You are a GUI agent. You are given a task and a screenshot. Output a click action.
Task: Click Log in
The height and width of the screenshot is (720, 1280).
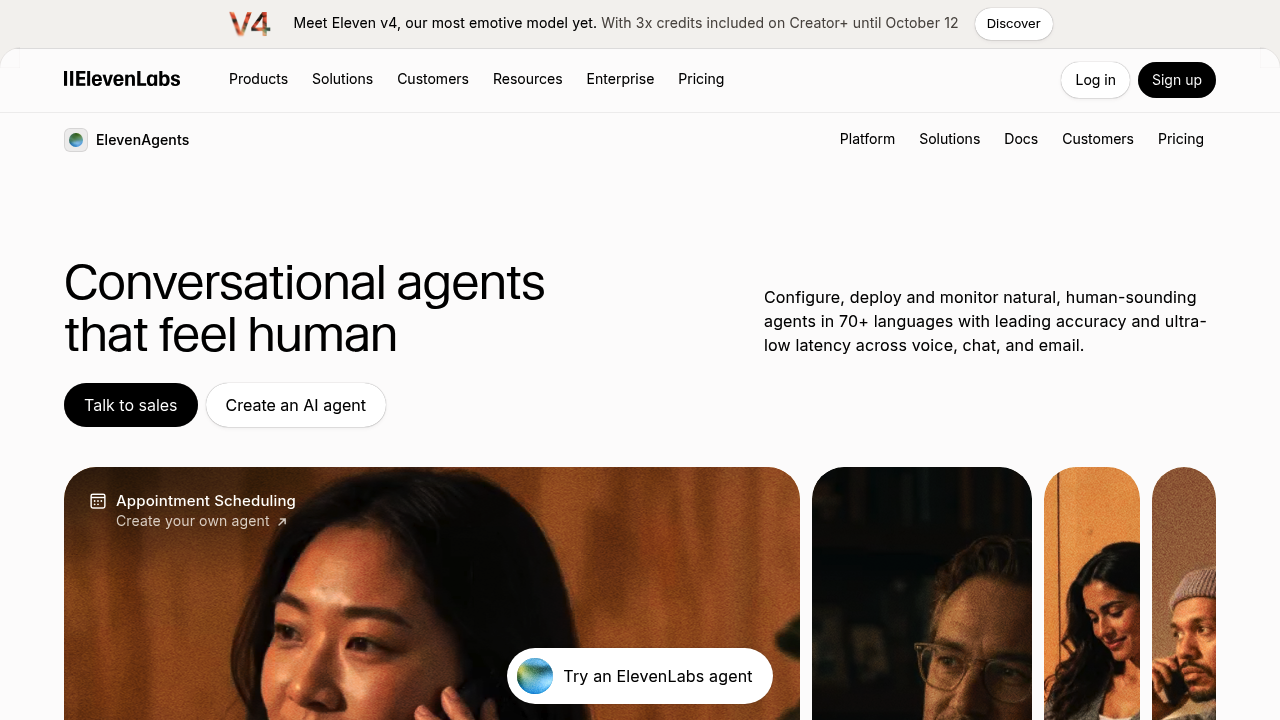(x=1095, y=80)
